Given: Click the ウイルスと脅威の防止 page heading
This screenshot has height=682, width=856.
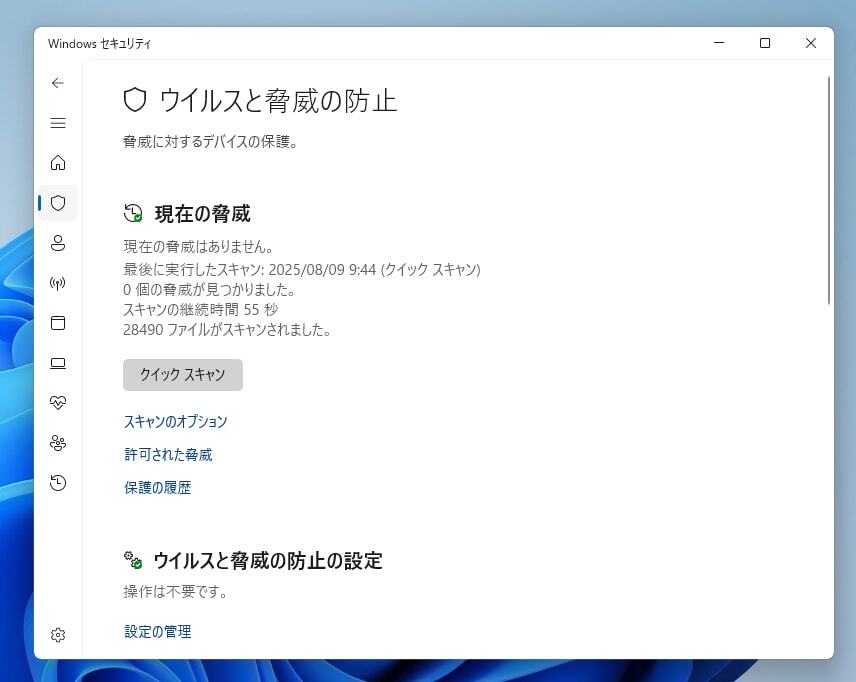Looking at the screenshot, I should [278, 101].
